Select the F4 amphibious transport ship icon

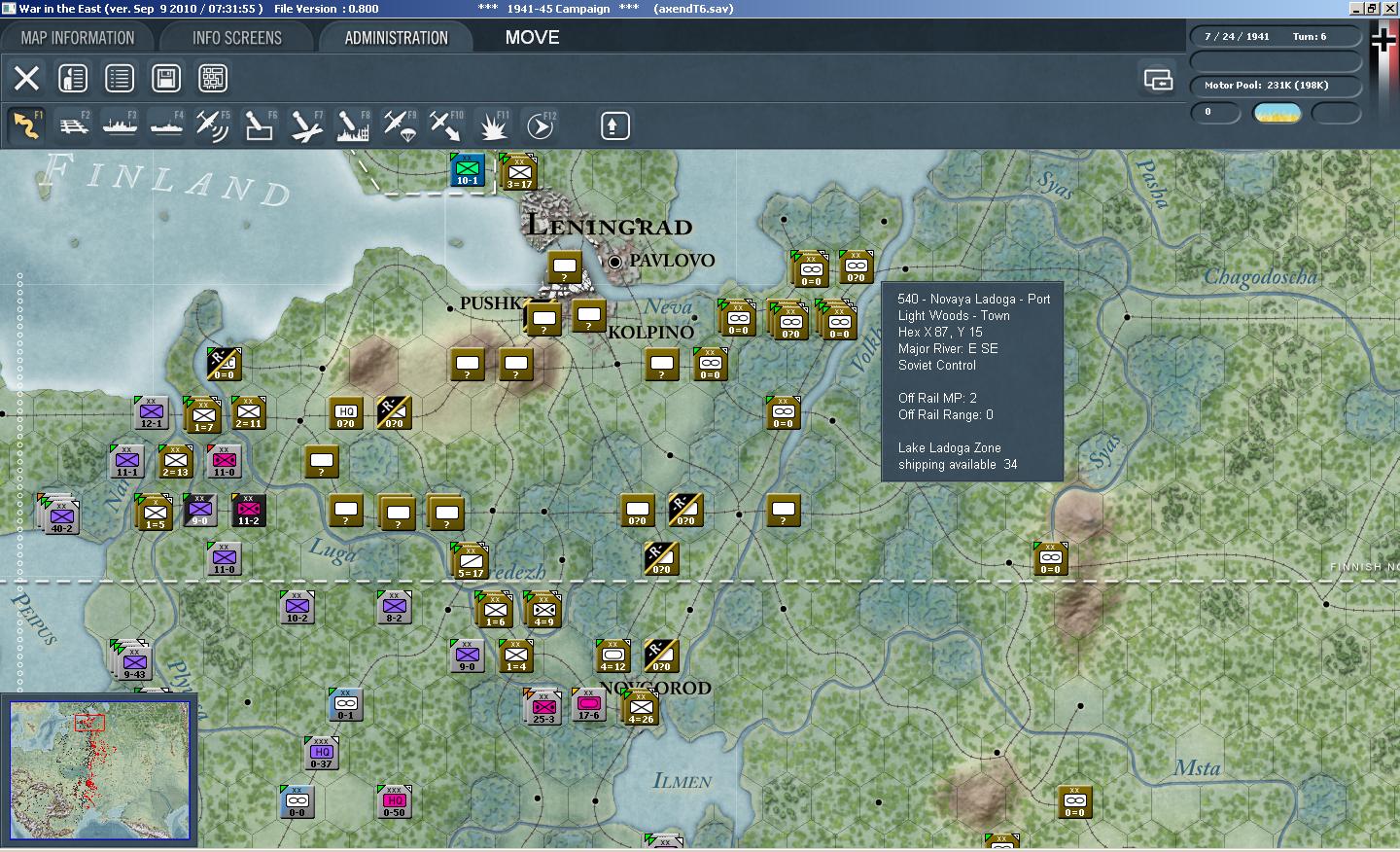pos(166,125)
